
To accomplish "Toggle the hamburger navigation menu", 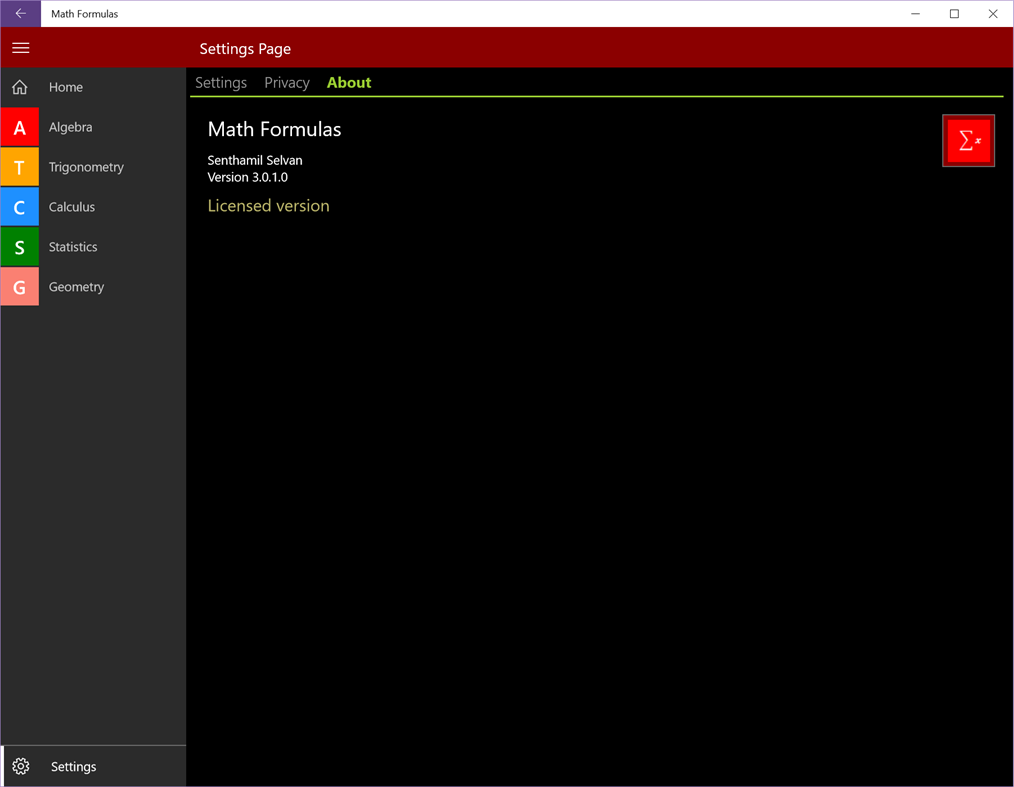I will pos(20,48).
